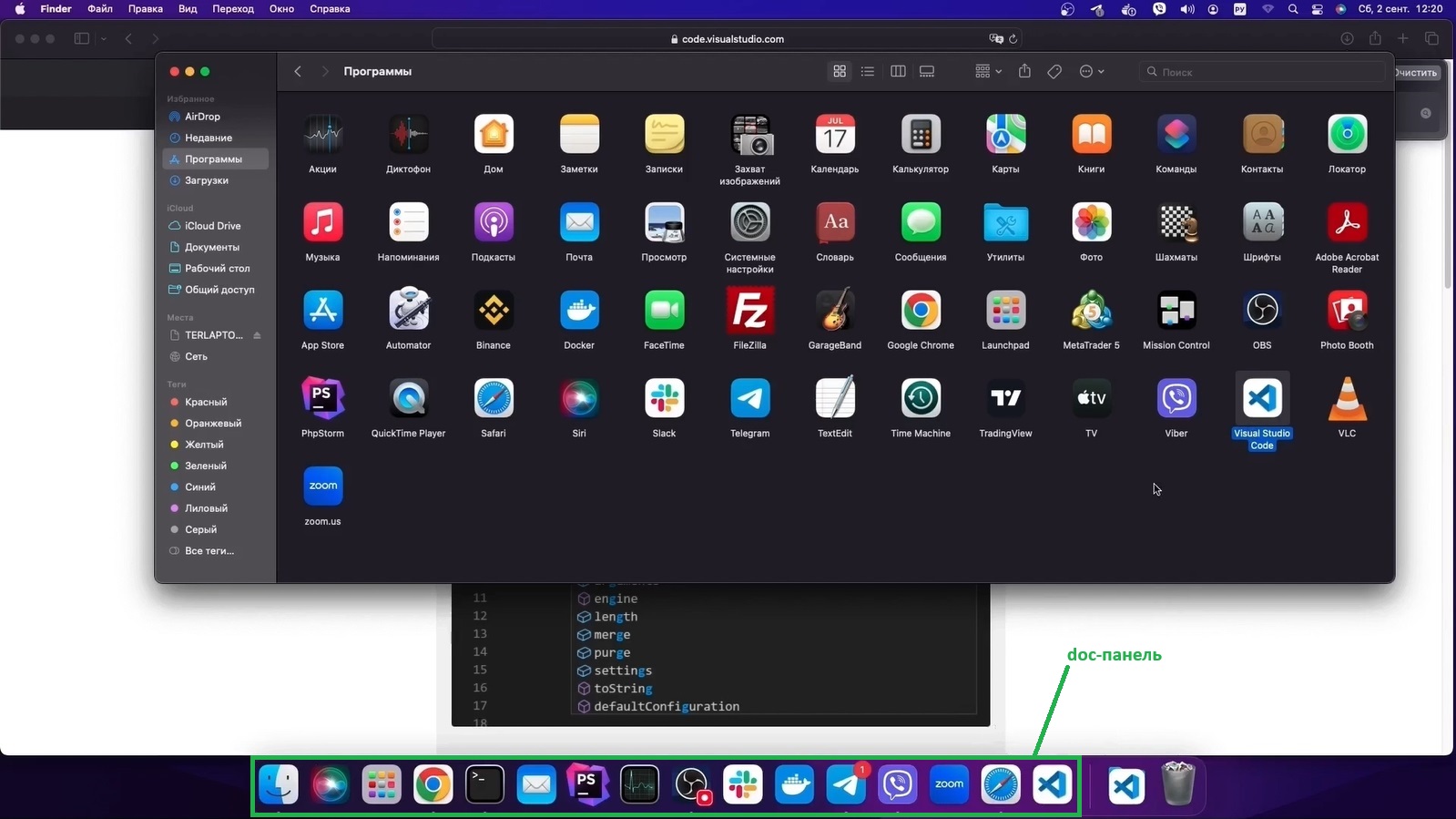
Task: Open the Переход menu
Action: coord(233,9)
